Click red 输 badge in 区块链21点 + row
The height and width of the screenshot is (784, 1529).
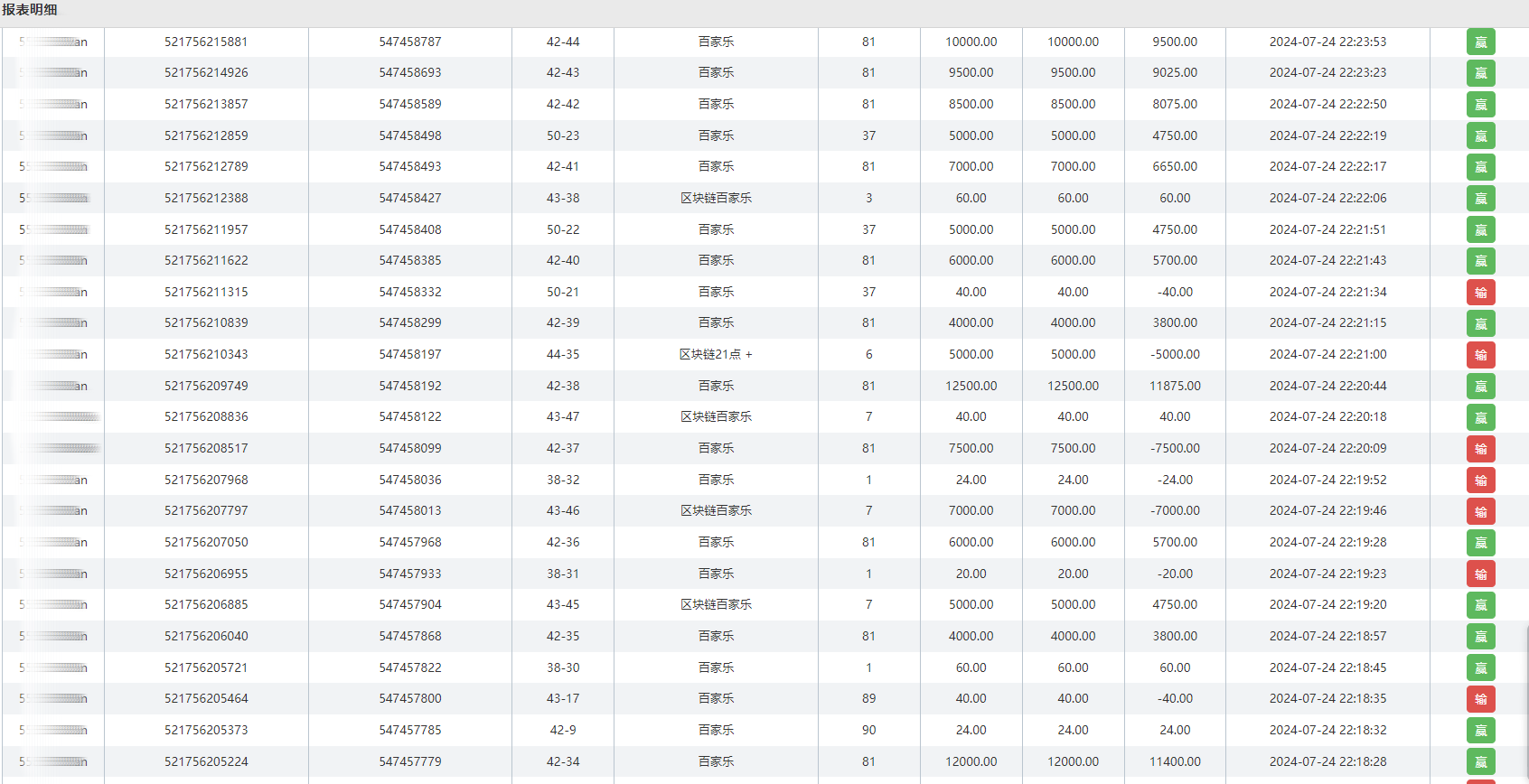click(1480, 355)
